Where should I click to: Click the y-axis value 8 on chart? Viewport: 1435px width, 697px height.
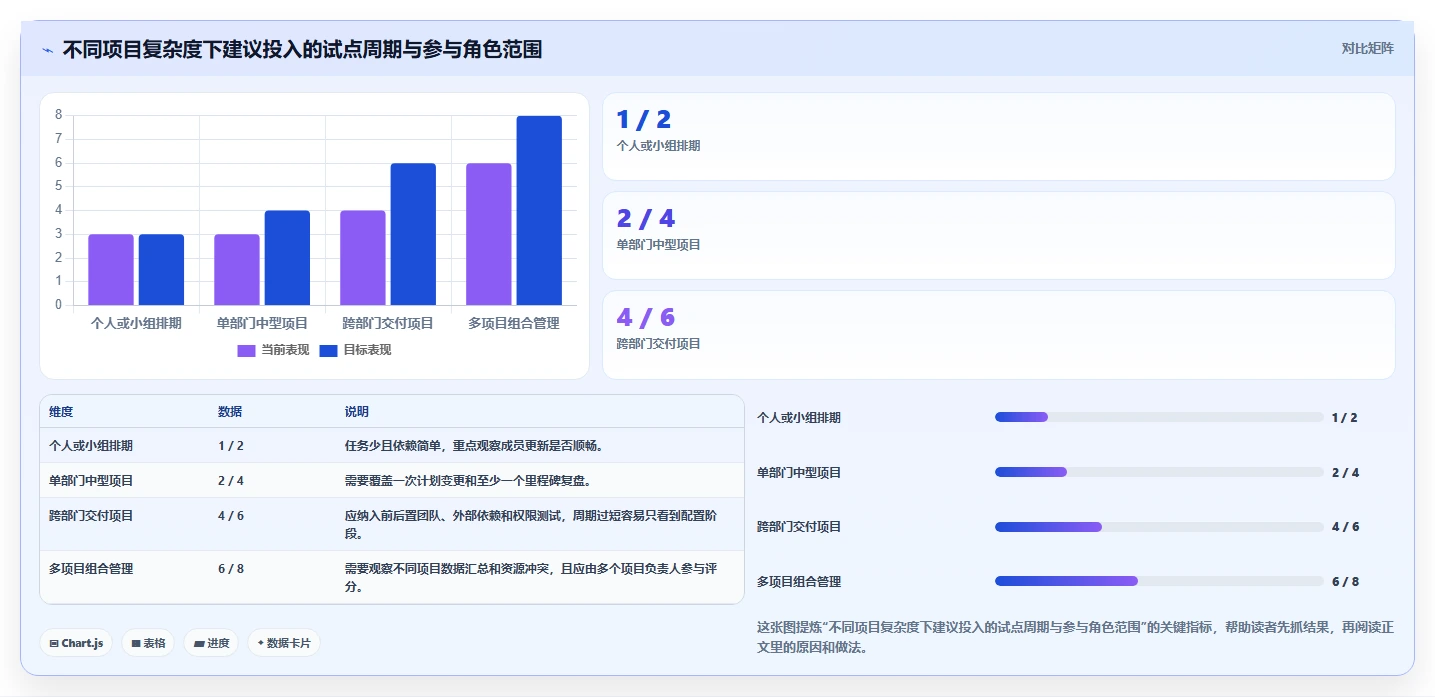click(58, 115)
